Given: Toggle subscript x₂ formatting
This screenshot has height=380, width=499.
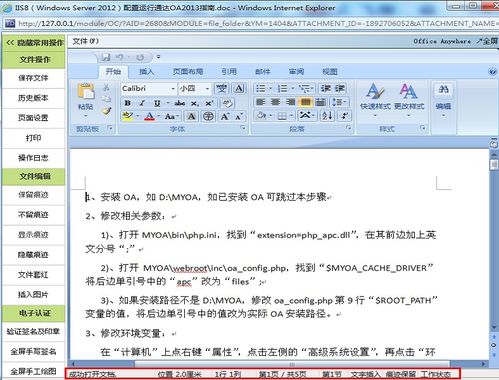Looking at the screenshot, I should [x=195, y=103].
